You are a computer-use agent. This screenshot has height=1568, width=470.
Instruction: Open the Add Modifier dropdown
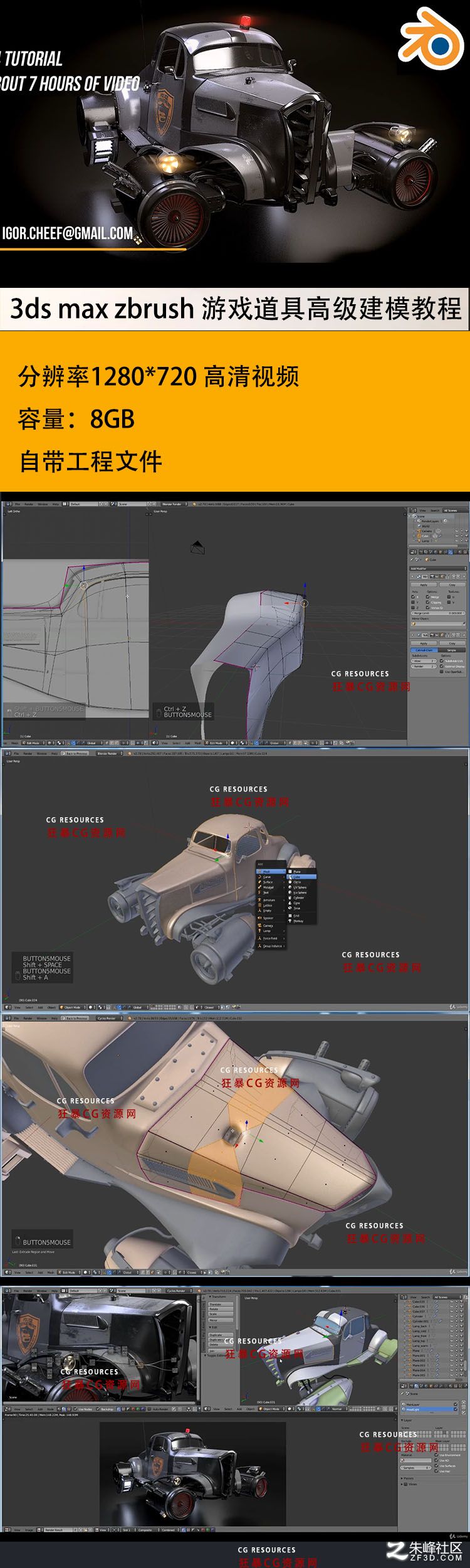point(438,569)
